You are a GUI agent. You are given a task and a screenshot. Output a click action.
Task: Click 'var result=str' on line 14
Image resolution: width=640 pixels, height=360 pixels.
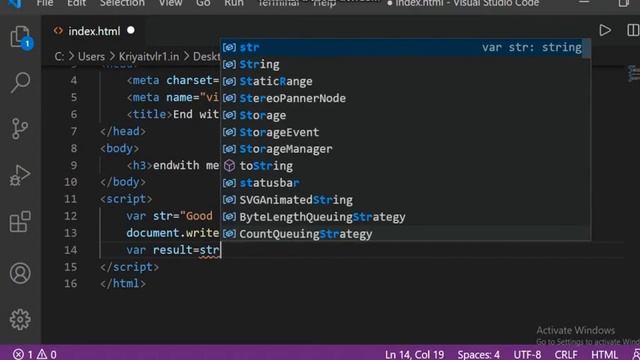pos(173,250)
